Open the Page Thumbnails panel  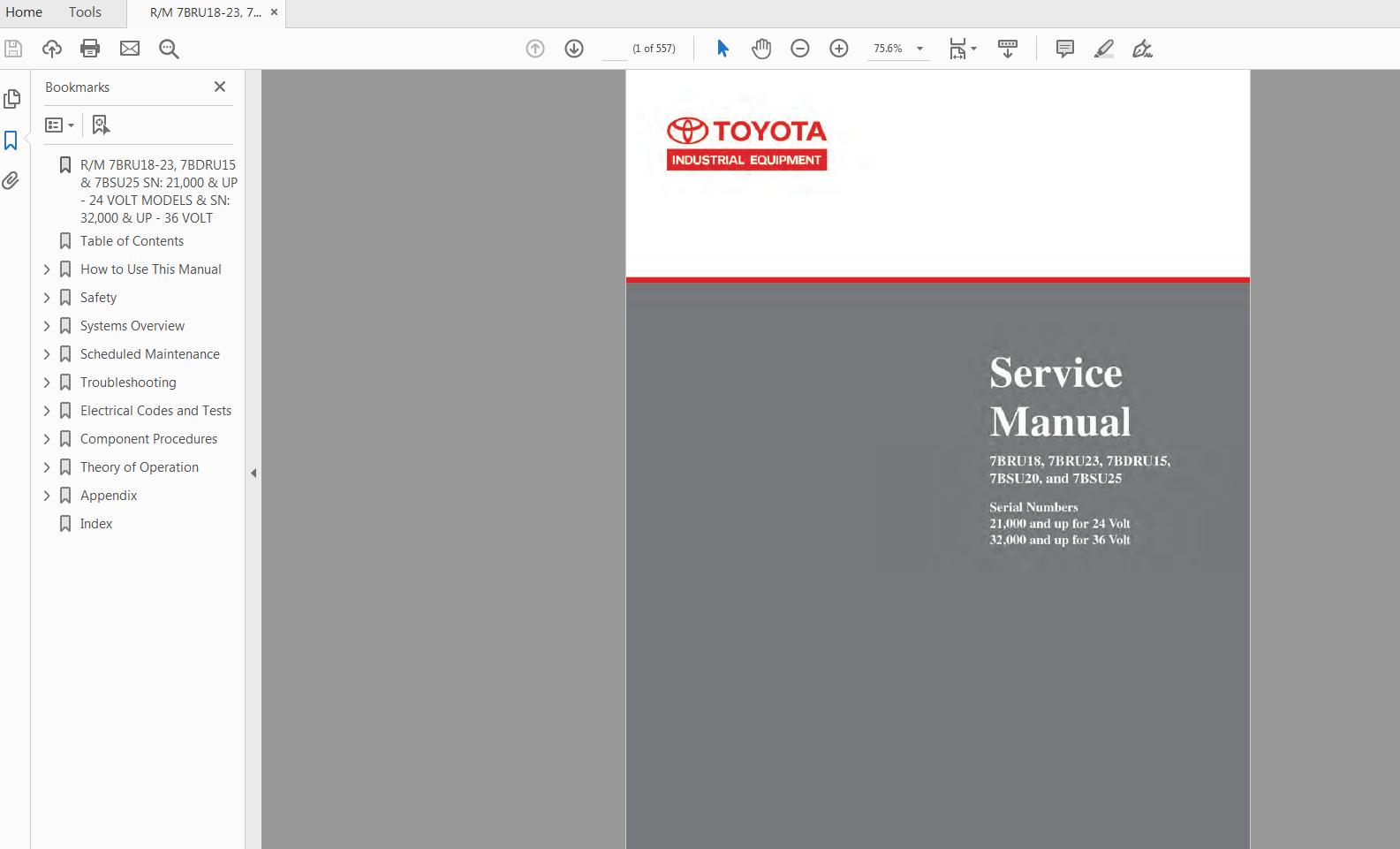tap(11, 99)
